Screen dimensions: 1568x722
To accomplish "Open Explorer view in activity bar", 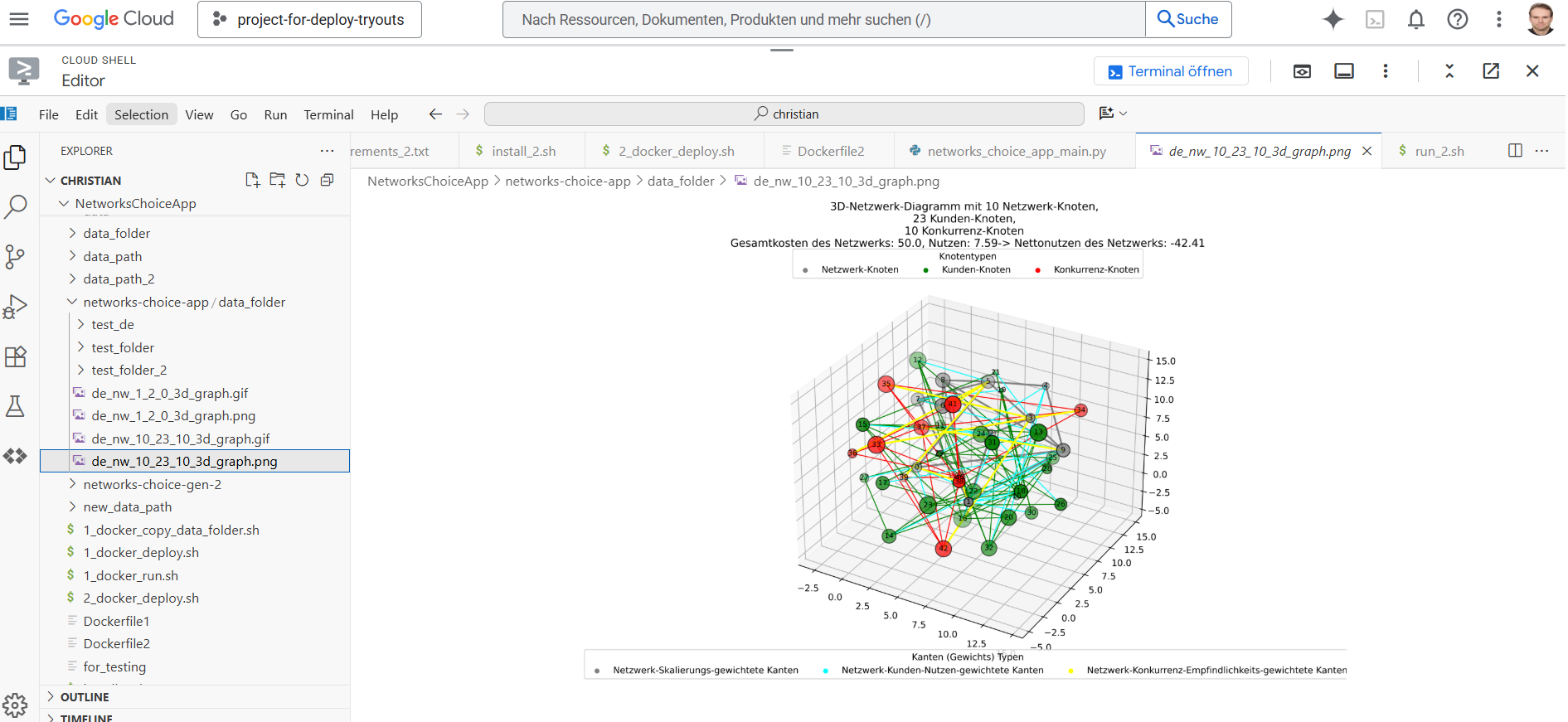I will pos(16,157).
